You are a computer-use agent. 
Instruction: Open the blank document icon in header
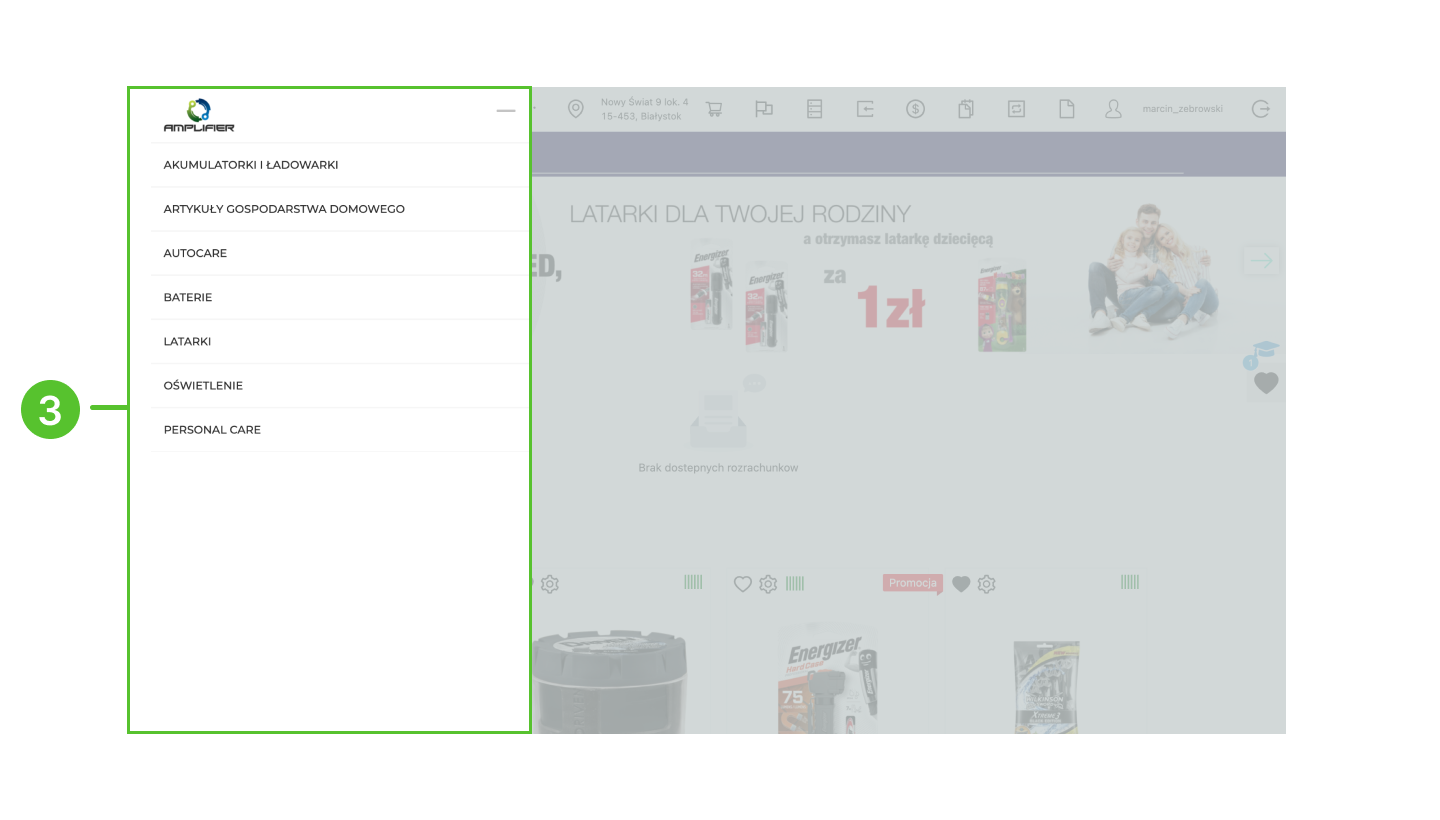coord(1066,109)
